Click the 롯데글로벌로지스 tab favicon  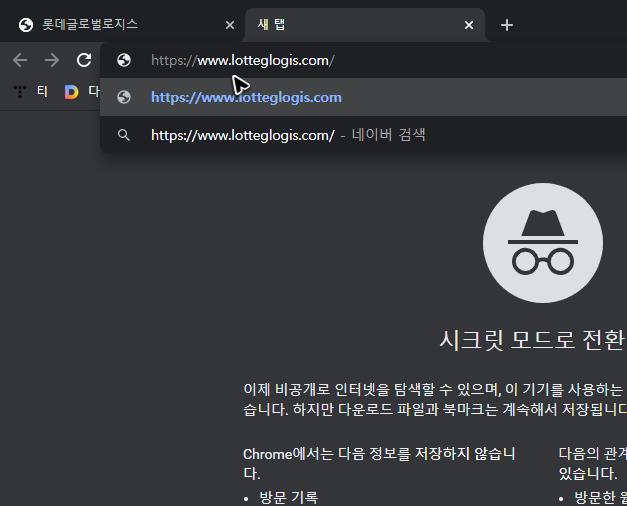point(26,25)
